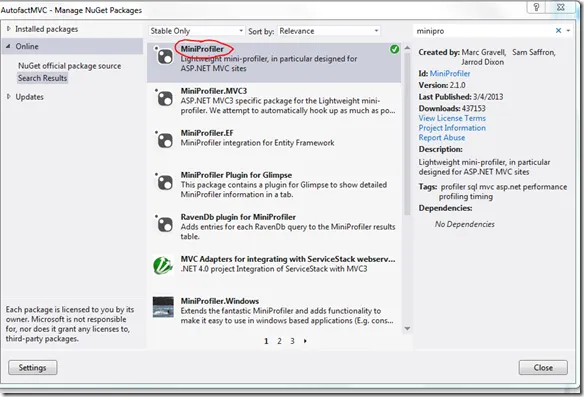584x397 pixels.
Task: Click the green installed checkmark icon
Action: [394, 49]
